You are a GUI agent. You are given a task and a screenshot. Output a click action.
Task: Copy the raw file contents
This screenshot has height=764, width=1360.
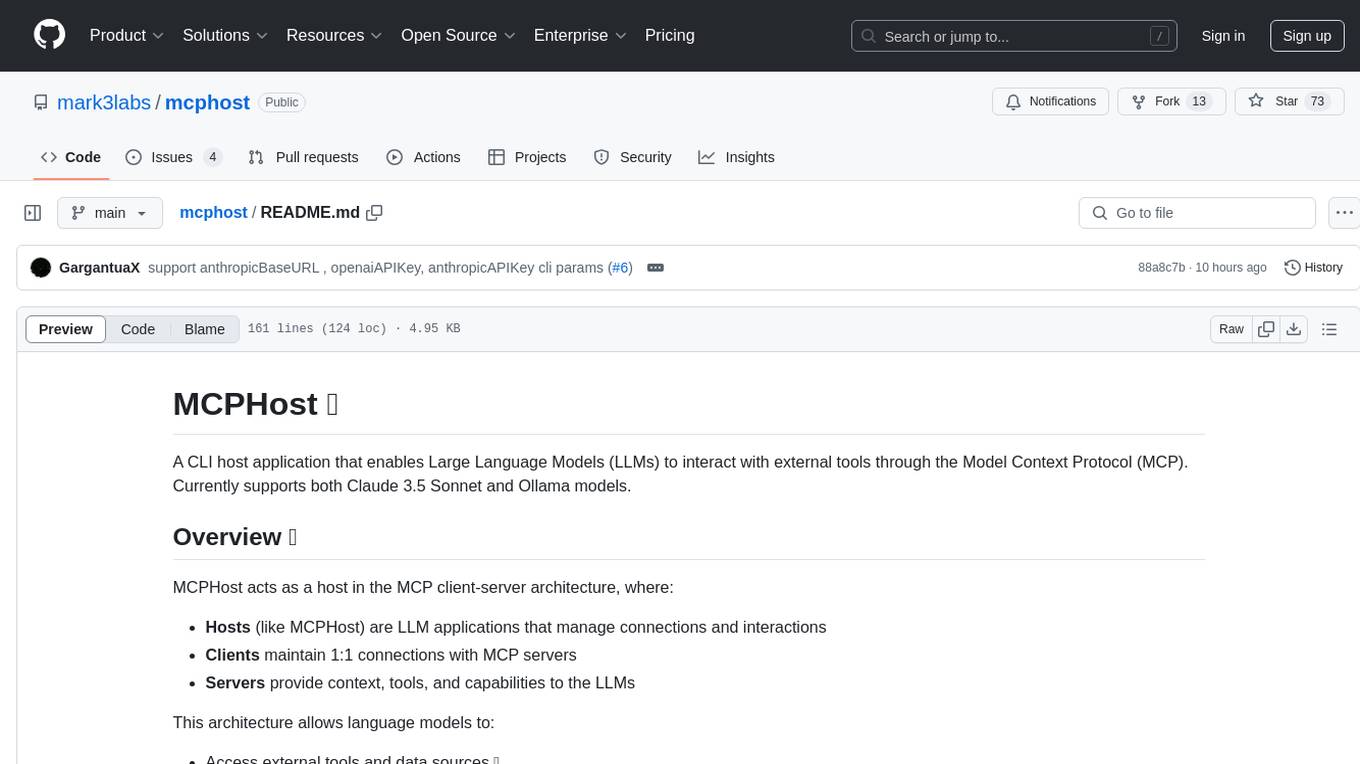pyautogui.click(x=1266, y=329)
